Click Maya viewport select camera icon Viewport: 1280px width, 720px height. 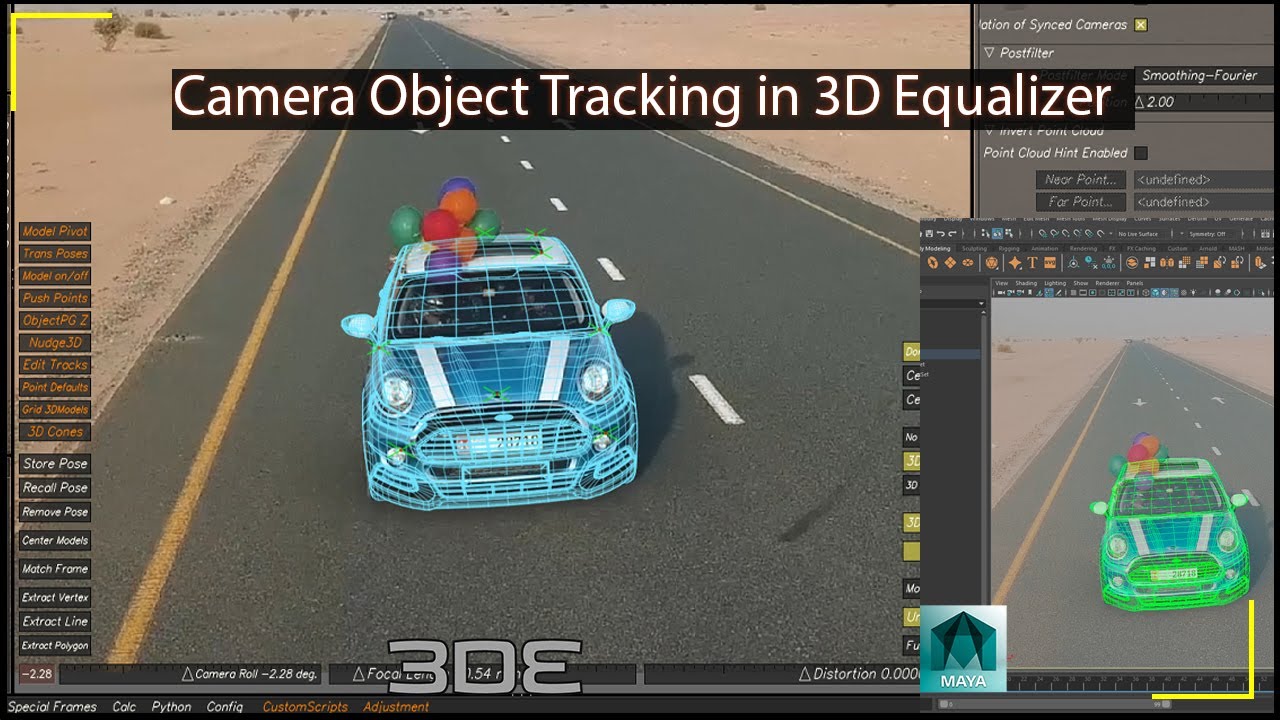click(1001, 293)
